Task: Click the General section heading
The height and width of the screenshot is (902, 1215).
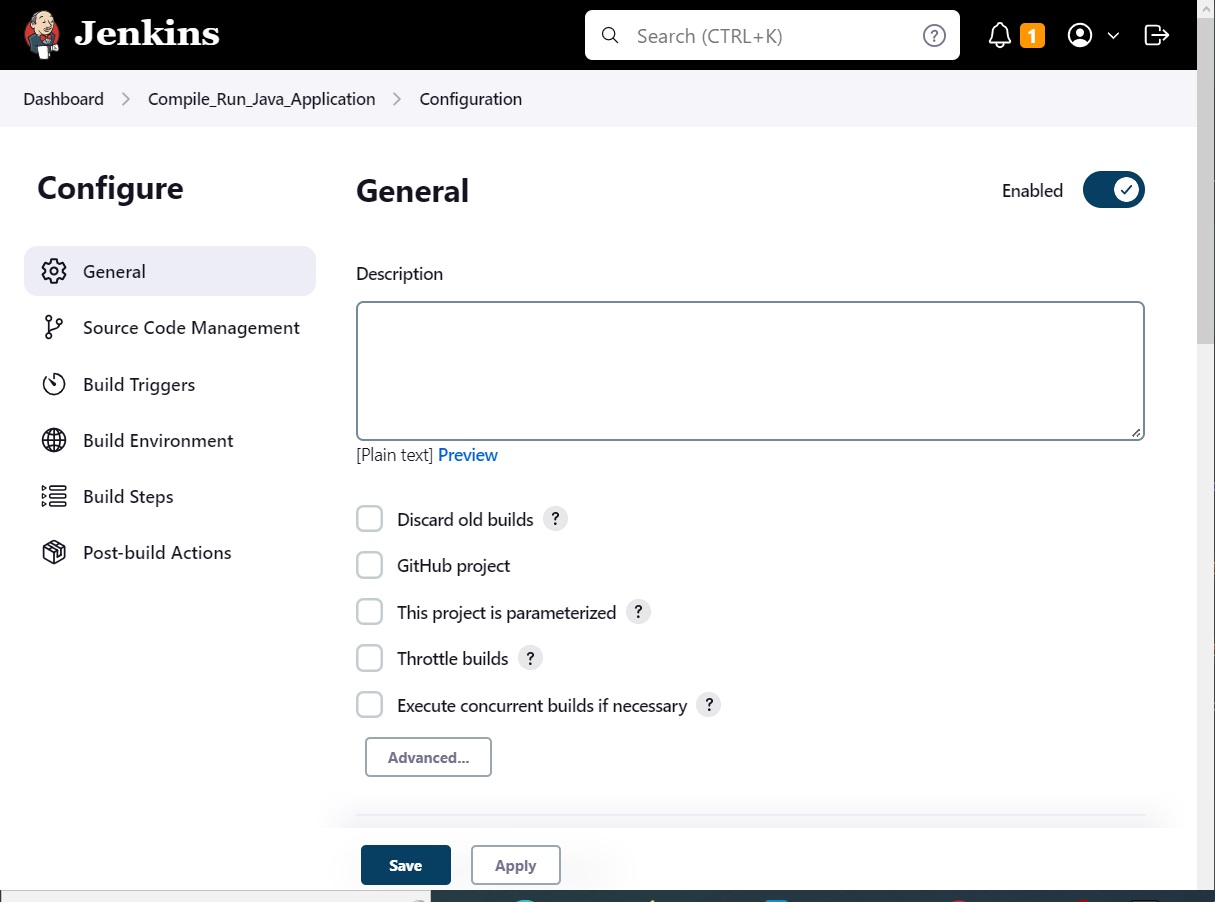Action: [x=413, y=190]
